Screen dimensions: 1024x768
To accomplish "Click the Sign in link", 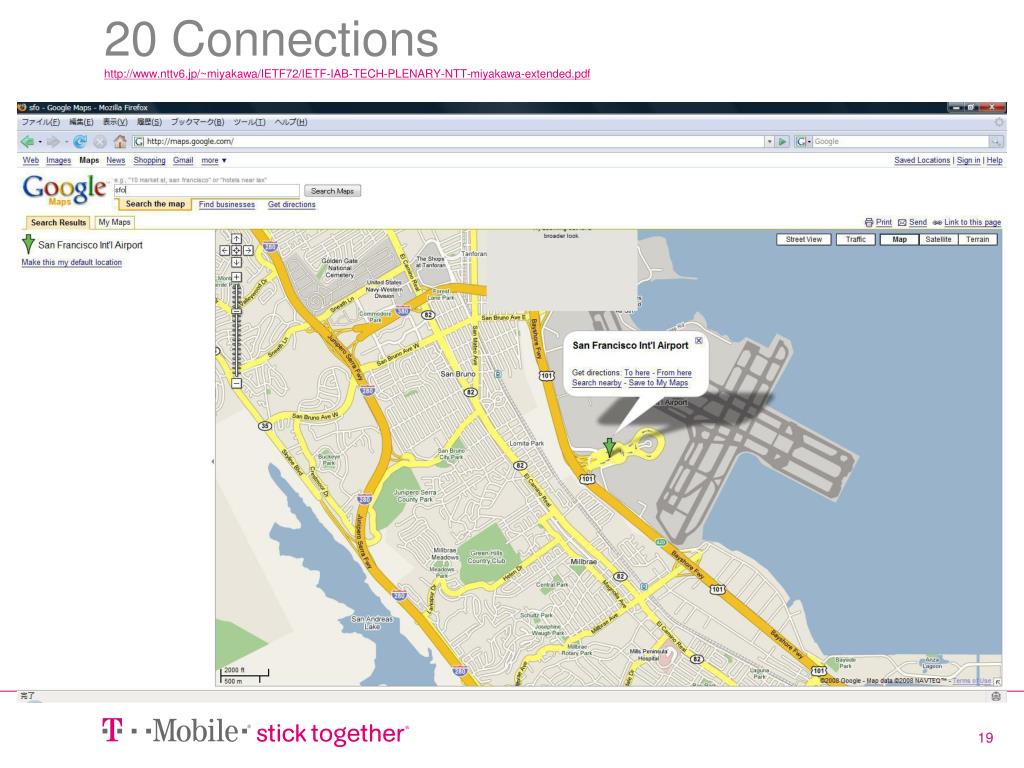I will (968, 160).
